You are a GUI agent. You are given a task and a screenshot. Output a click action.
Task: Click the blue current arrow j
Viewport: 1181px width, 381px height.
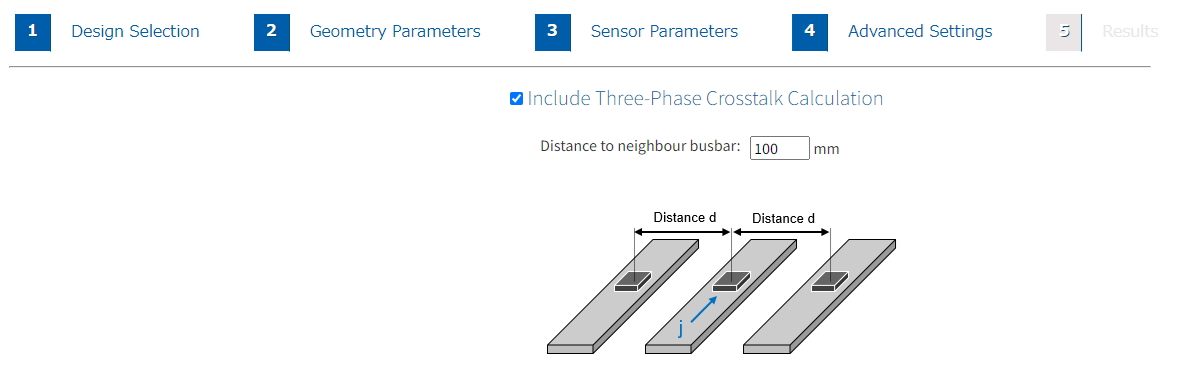(702, 311)
